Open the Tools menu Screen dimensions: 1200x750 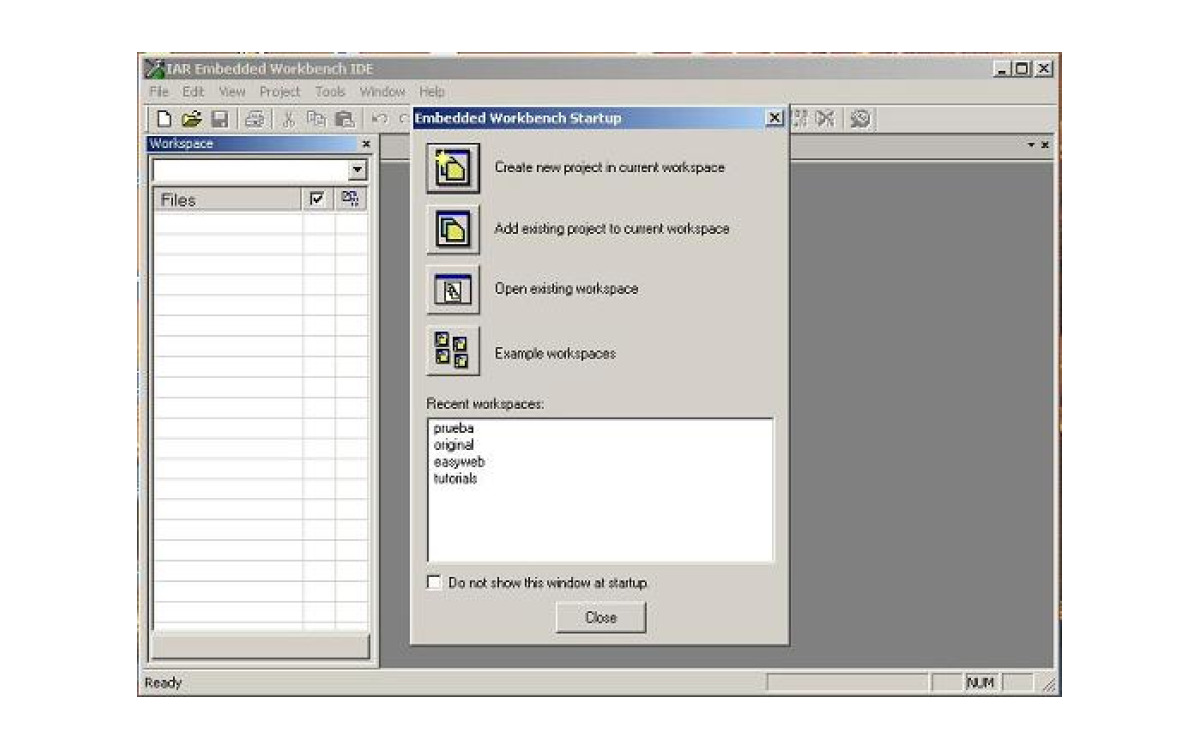point(330,91)
